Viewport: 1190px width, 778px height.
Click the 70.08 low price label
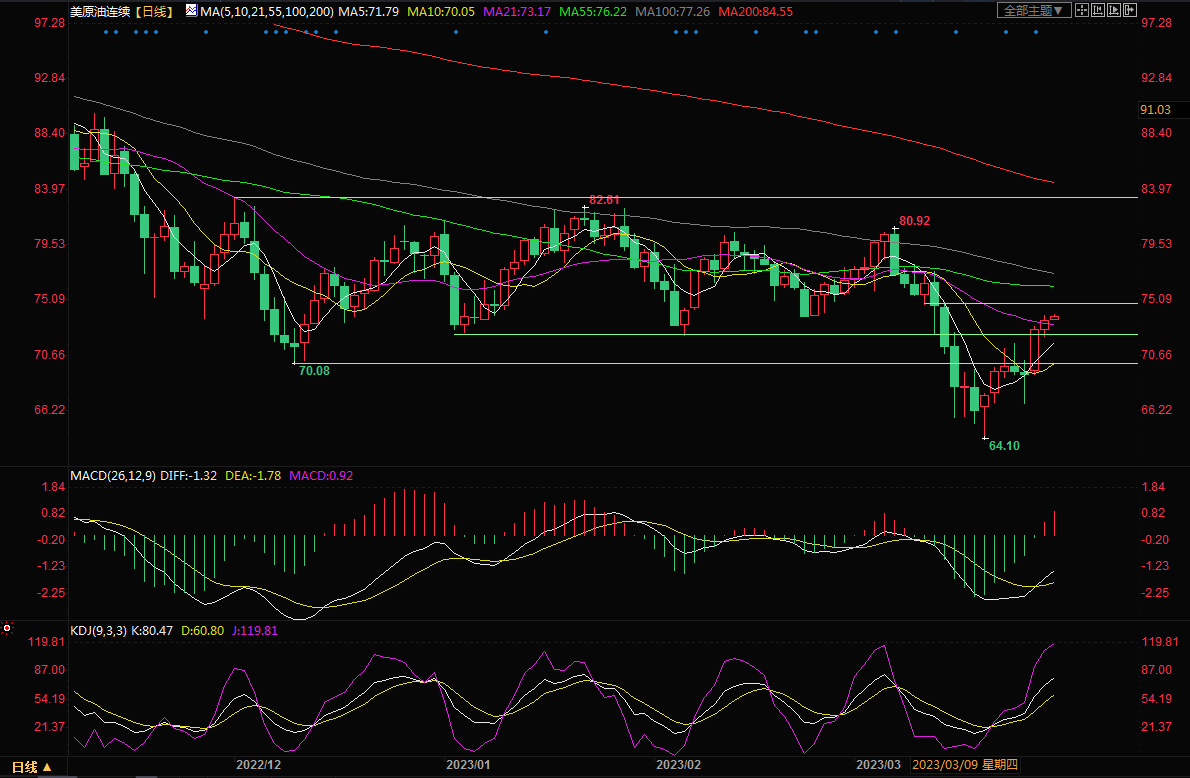coord(314,371)
